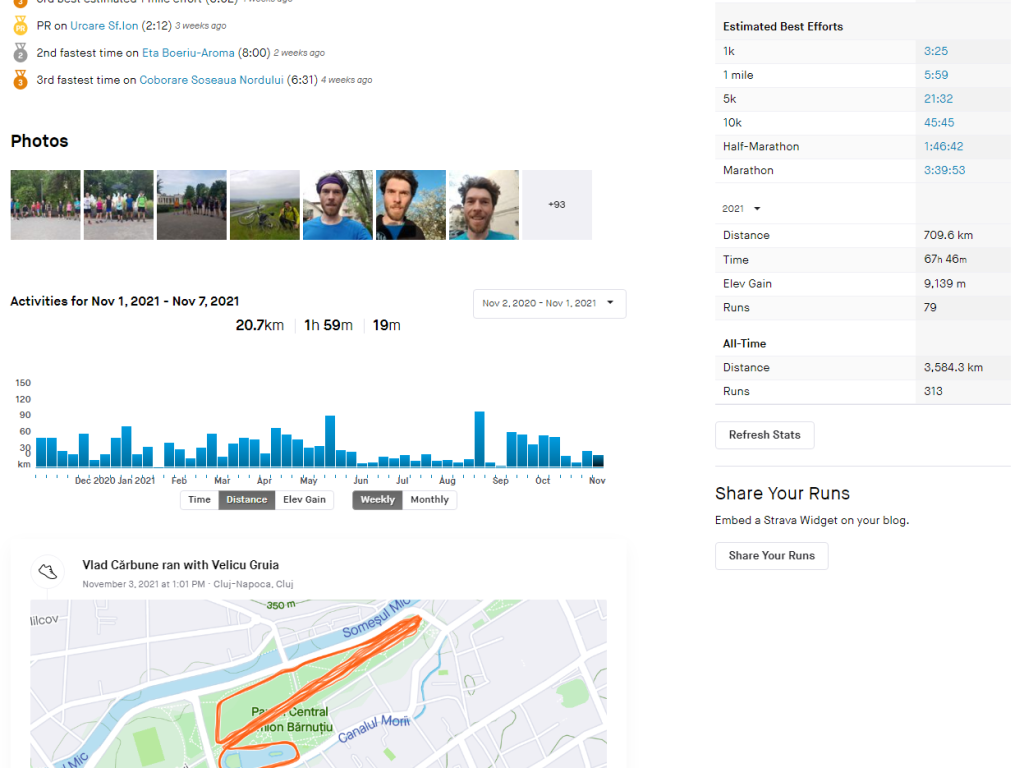Open the Half-Marathon best effort 1:46:42
The width and height of the screenshot is (1024, 768).
(944, 146)
